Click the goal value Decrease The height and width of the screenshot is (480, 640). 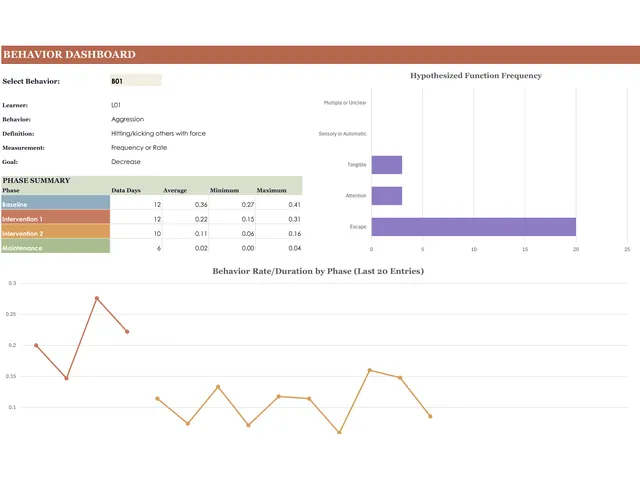coord(126,162)
